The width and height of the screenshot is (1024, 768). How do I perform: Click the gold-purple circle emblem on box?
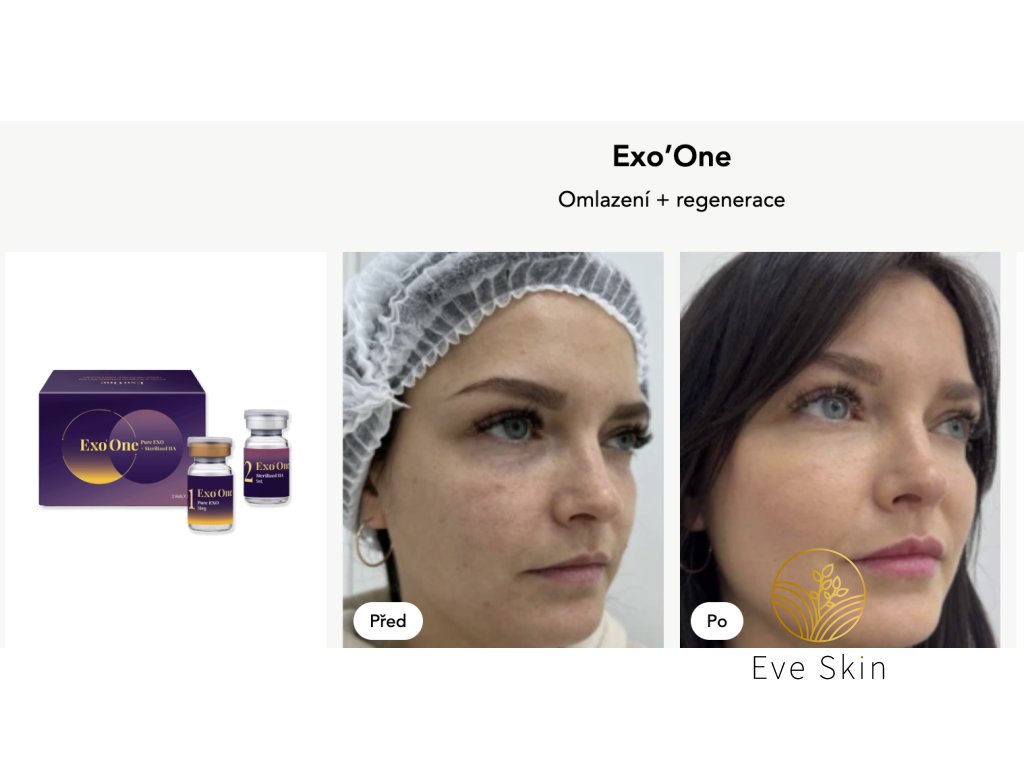point(123,447)
